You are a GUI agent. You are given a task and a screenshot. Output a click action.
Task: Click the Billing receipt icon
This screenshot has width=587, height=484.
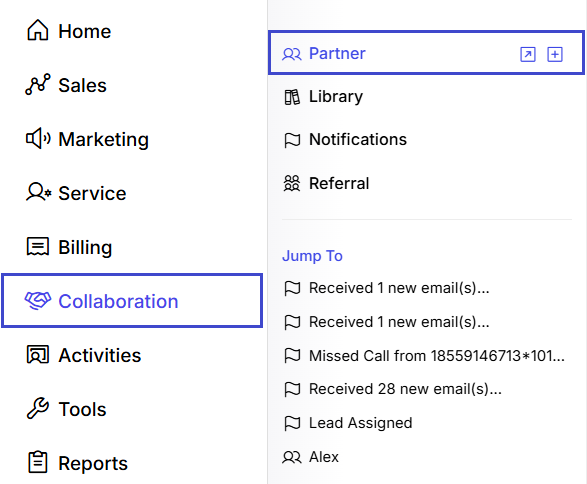coord(37,246)
